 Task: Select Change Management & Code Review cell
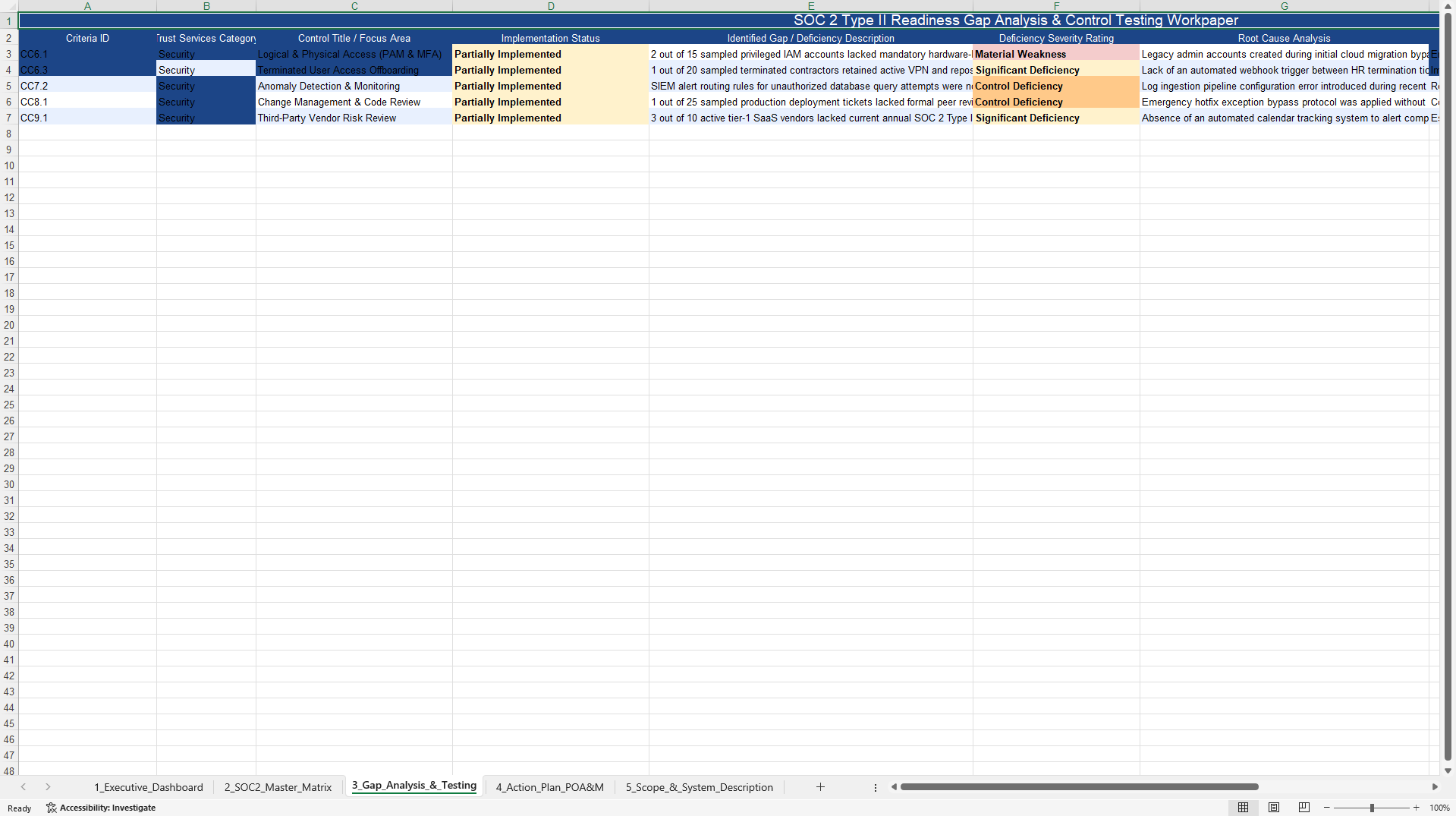click(354, 102)
